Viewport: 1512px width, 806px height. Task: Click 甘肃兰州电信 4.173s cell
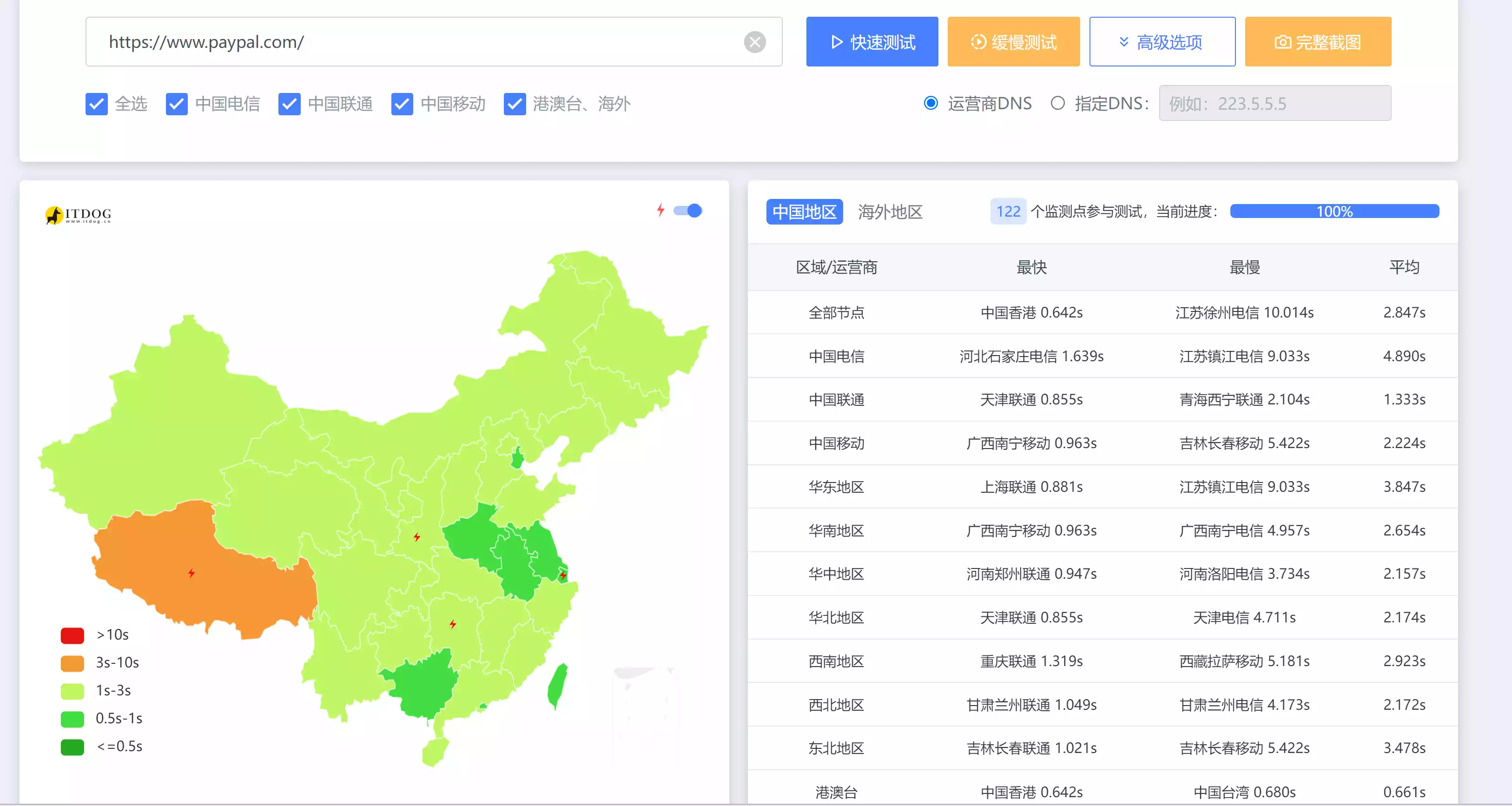pyautogui.click(x=1244, y=705)
